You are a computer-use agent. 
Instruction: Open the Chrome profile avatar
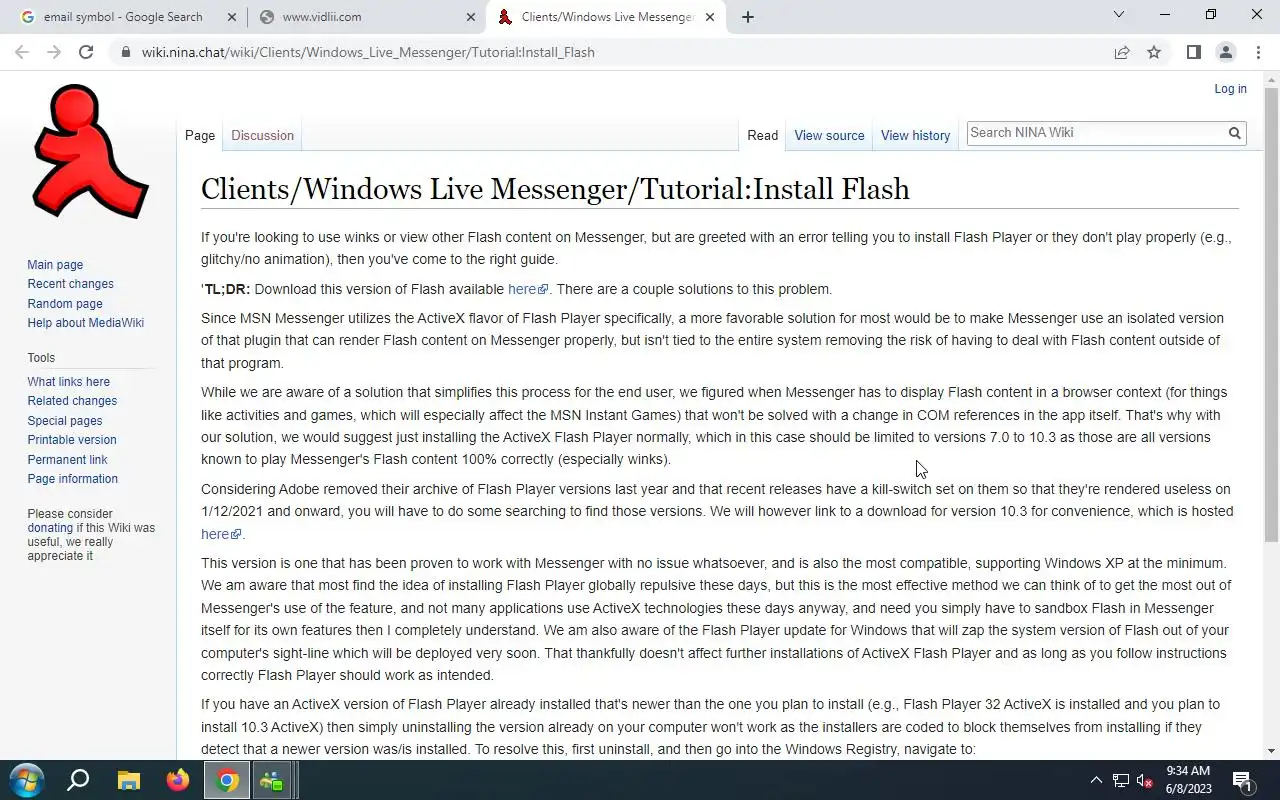[x=1225, y=52]
